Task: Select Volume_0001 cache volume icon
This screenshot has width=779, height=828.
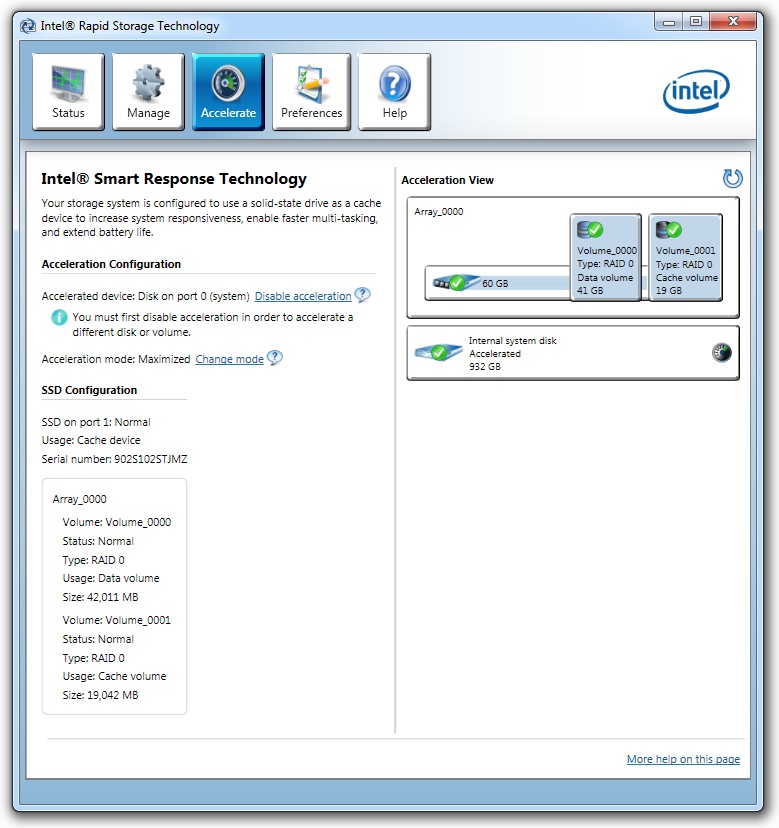Action: click(668, 229)
